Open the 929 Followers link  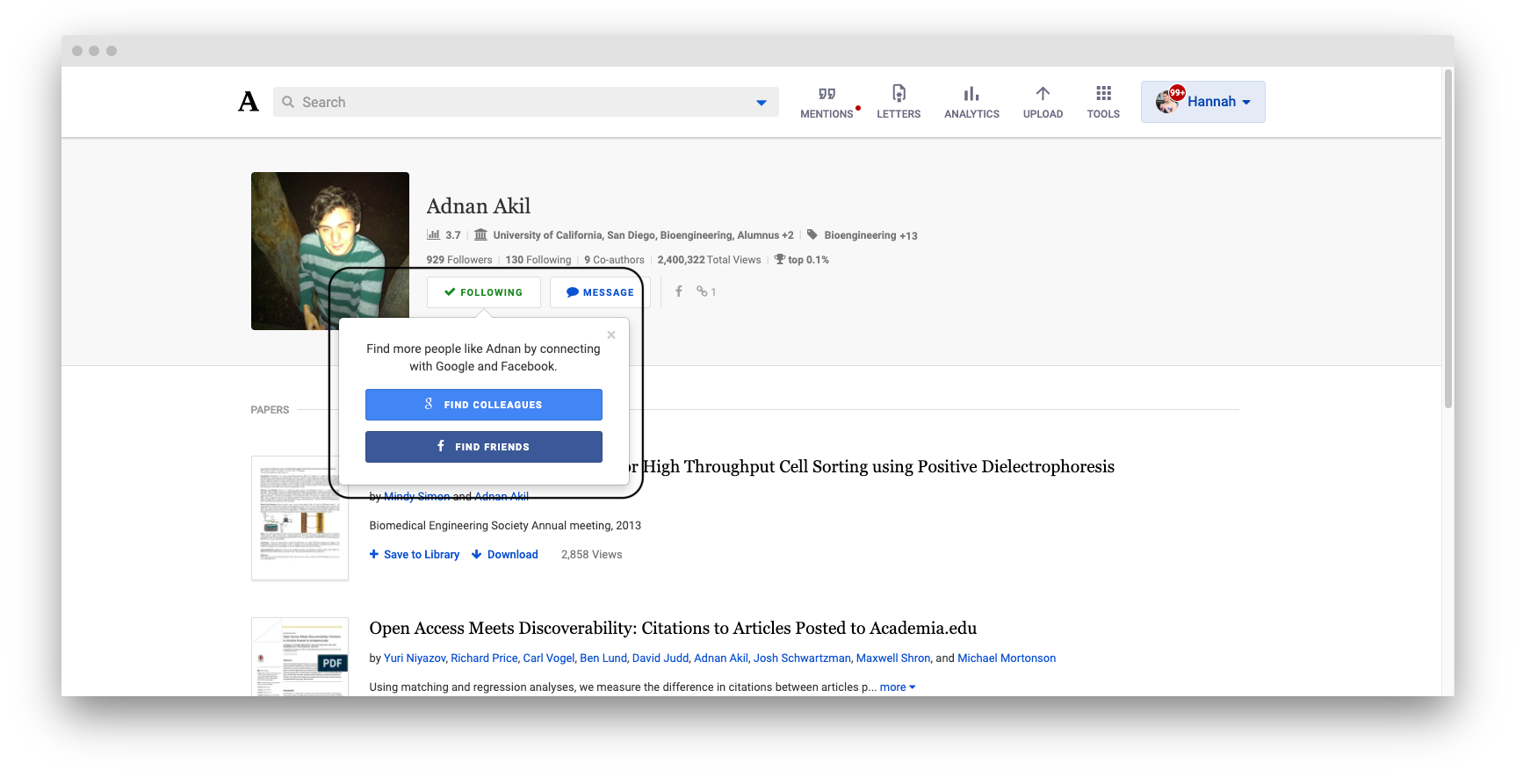click(459, 260)
